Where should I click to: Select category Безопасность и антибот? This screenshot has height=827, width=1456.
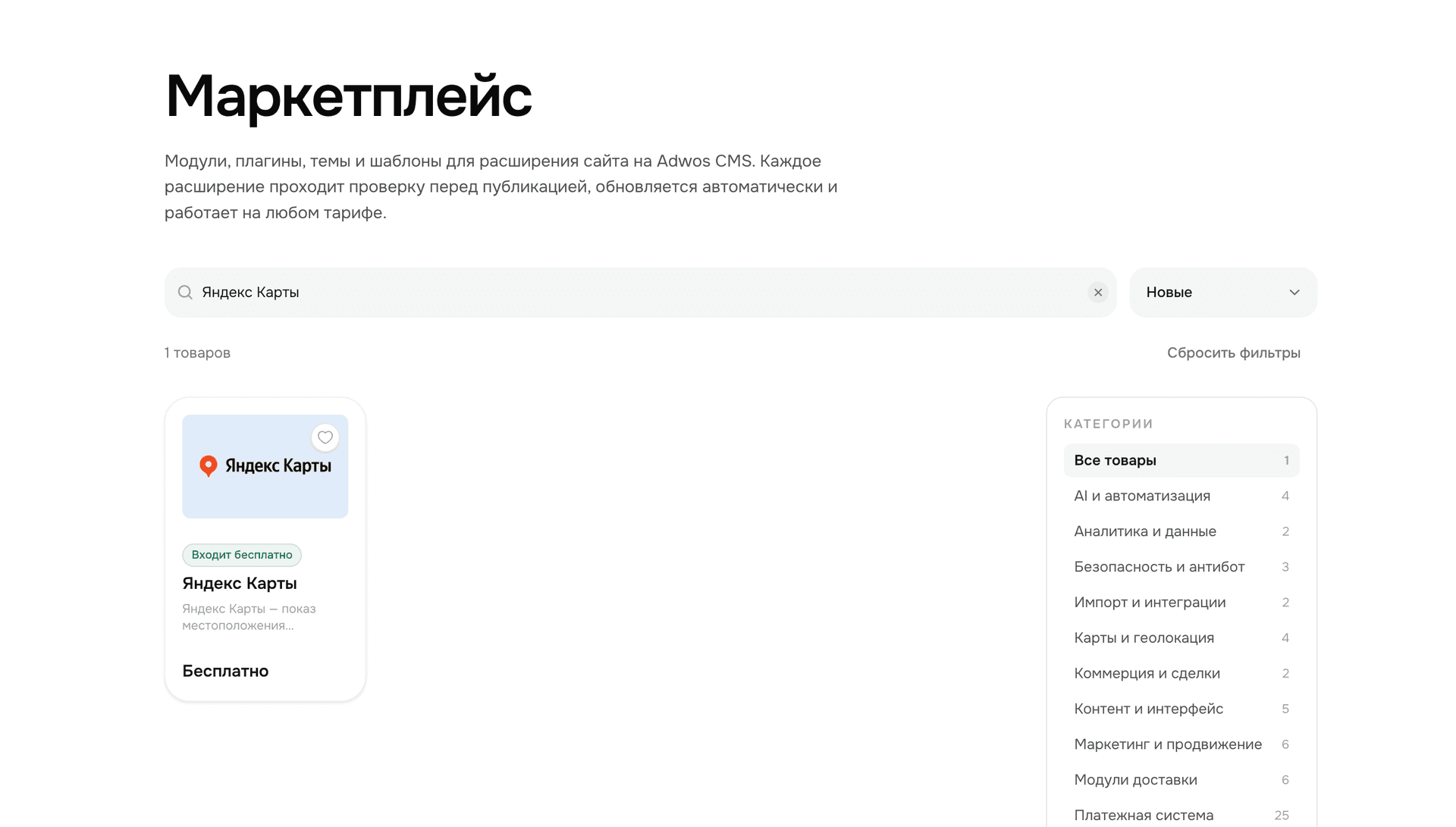point(1181,567)
